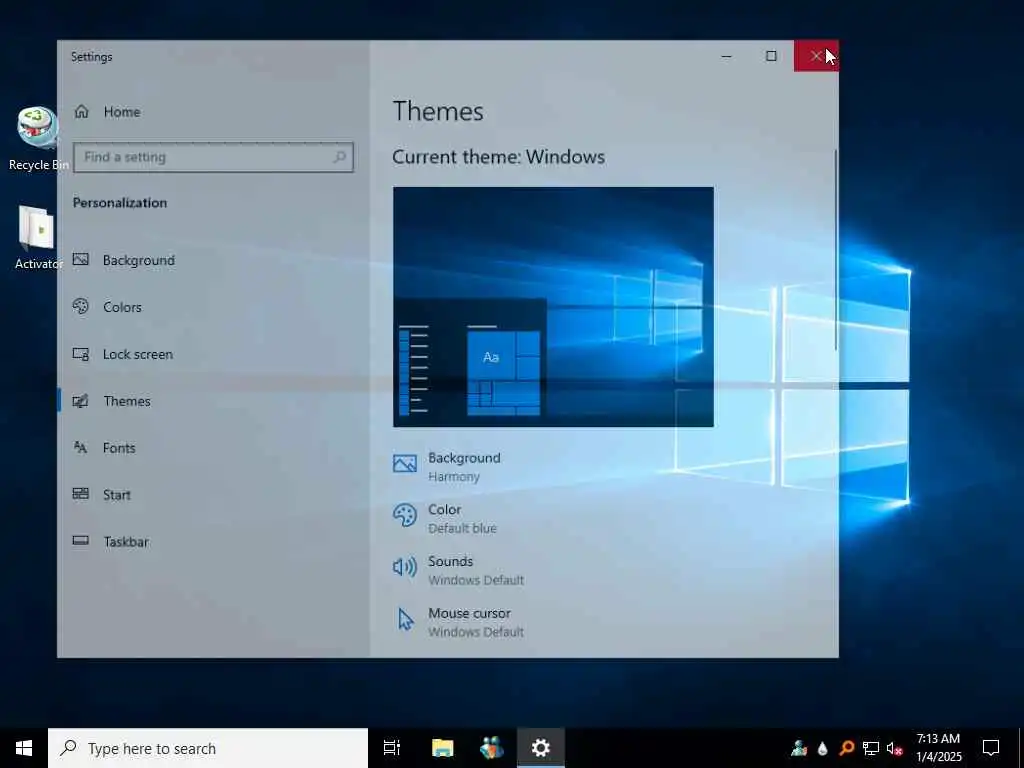
Task: Click the Mouse cursor arrow icon
Action: pyautogui.click(x=405, y=619)
